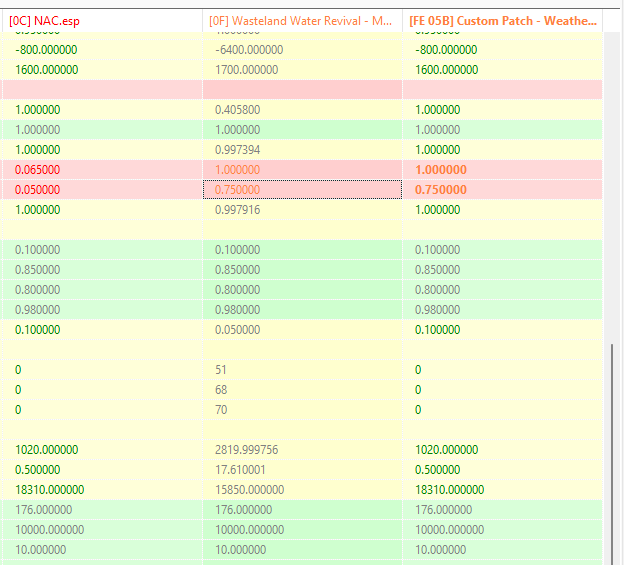This screenshot has height=565, width=624.
Task: Select the [0C] NAC.esp column header
Action: pyautogui.click(x=102, y=21)
